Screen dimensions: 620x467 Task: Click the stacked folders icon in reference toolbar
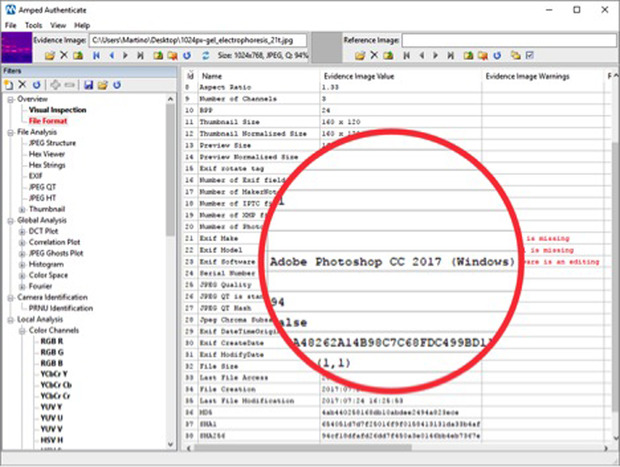click(515, 55)
